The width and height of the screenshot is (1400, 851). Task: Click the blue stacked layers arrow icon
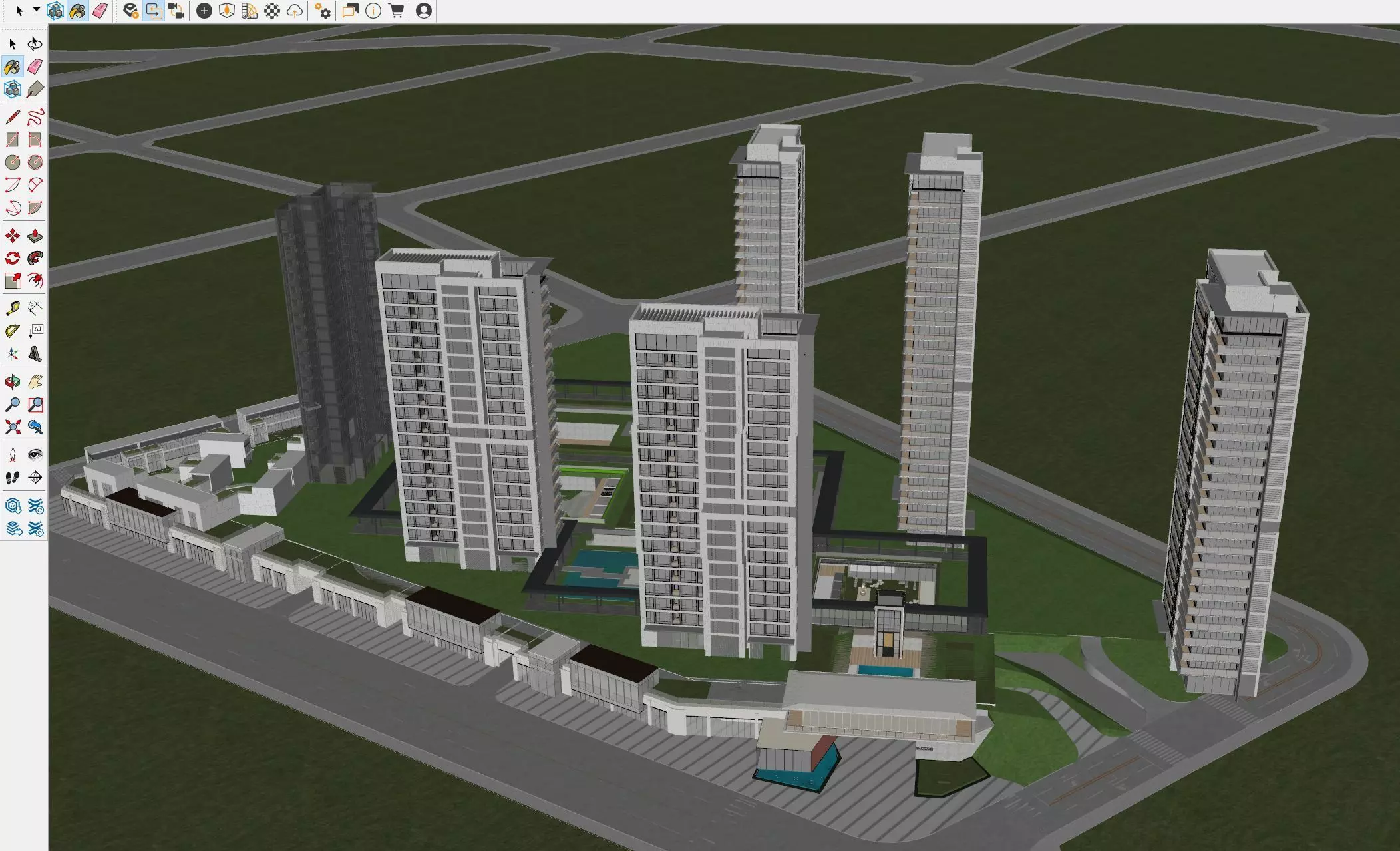13,530
